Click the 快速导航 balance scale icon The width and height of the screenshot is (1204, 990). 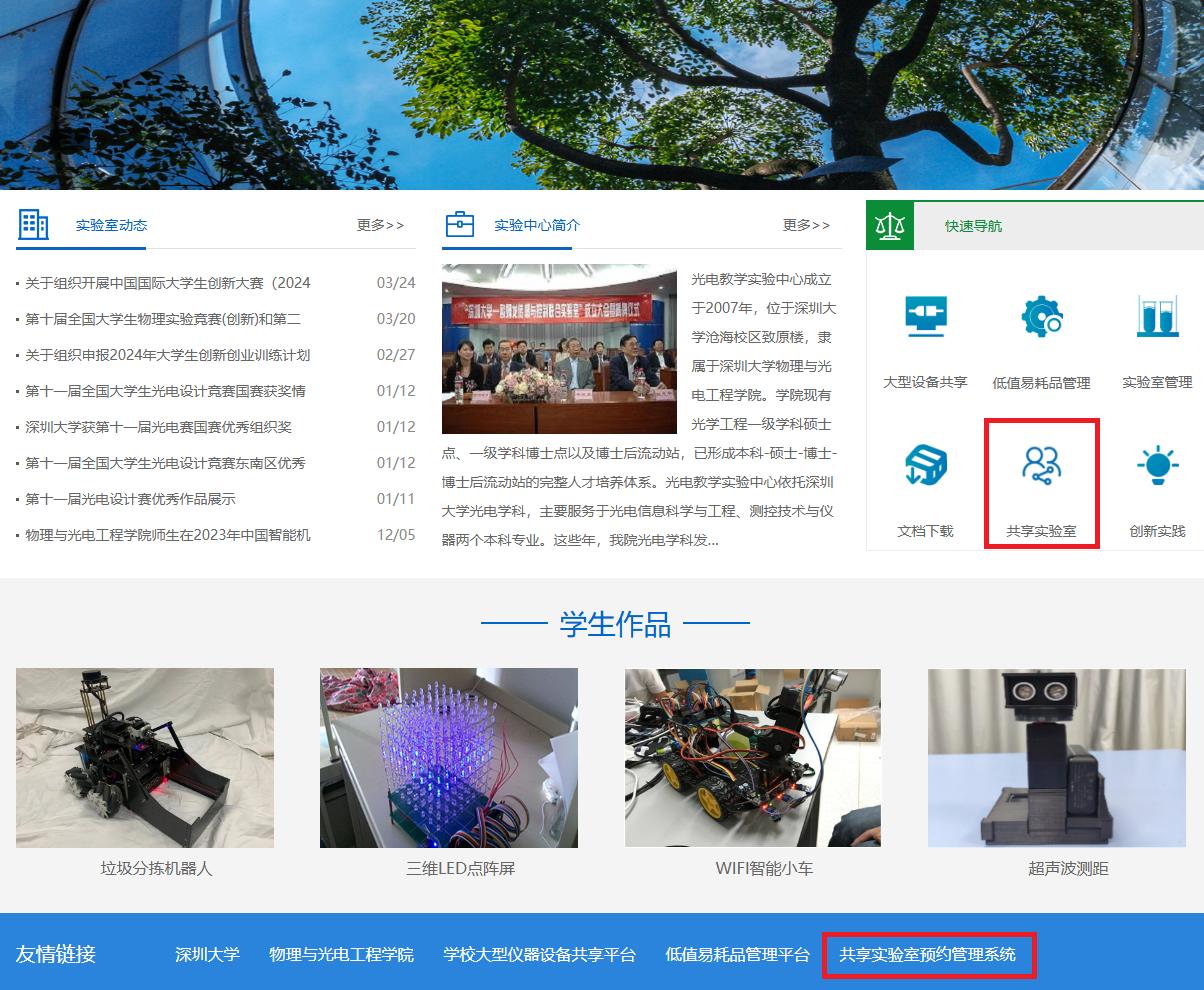(889, 226)
